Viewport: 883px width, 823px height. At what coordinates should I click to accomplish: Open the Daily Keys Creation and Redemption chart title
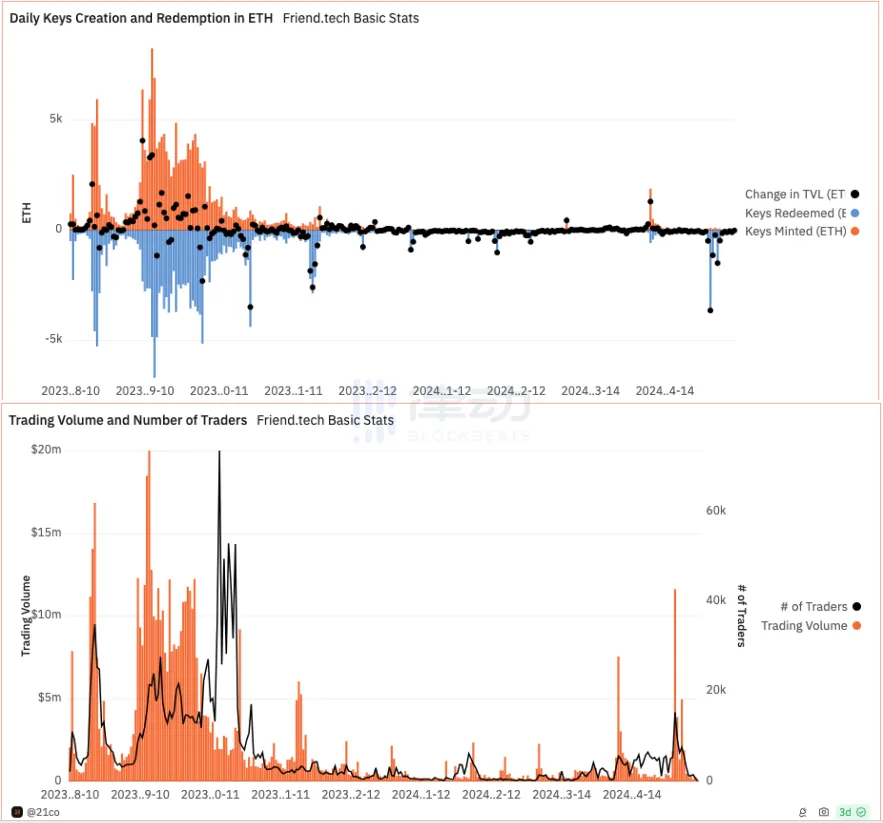141,18
